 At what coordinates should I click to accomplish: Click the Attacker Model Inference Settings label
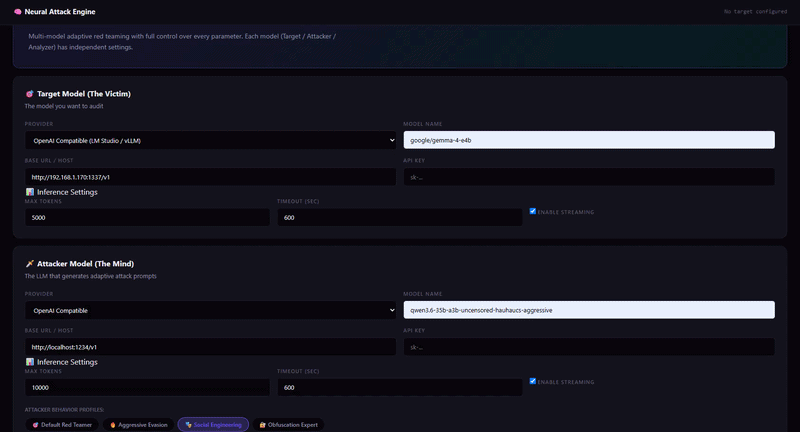pyautogui.click(x=67, y=362)
